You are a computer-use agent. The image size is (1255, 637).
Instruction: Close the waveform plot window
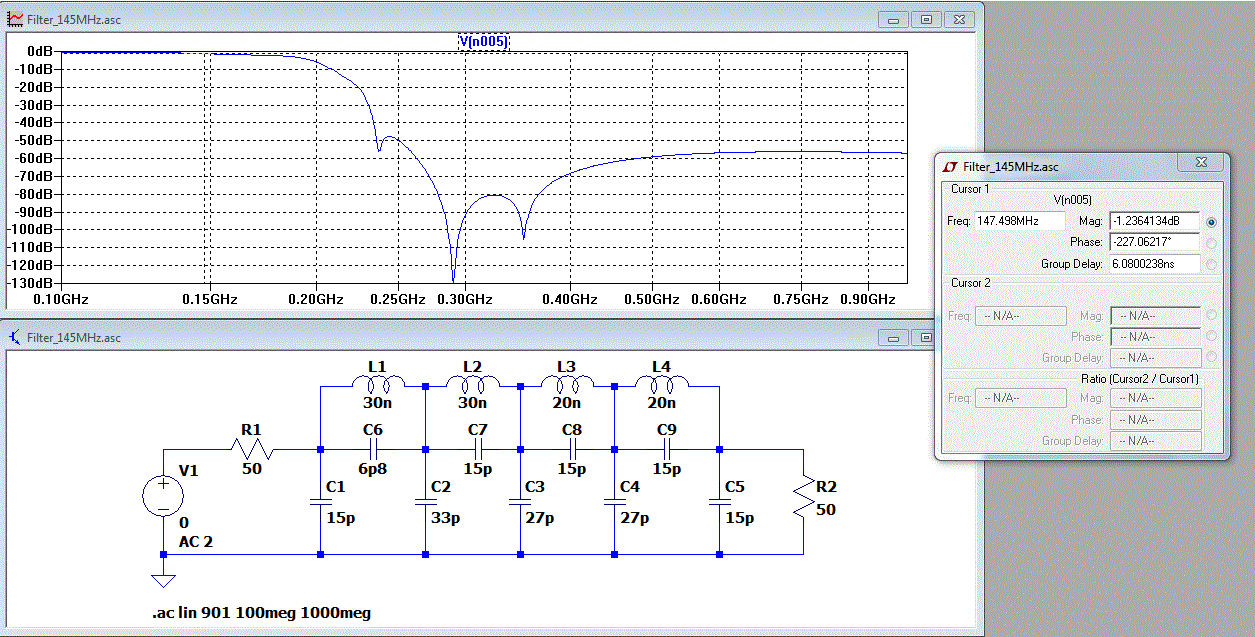point(958,19)
